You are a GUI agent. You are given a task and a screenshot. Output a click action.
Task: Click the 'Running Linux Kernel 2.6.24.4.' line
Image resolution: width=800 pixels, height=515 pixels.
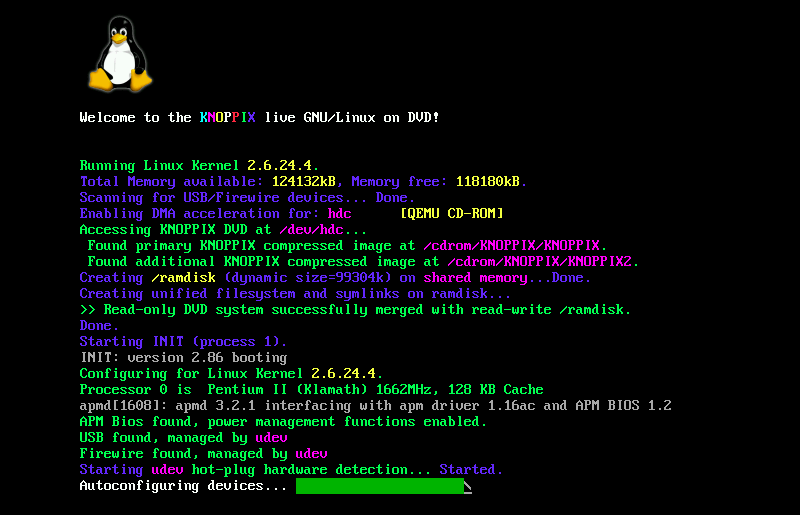199,165
